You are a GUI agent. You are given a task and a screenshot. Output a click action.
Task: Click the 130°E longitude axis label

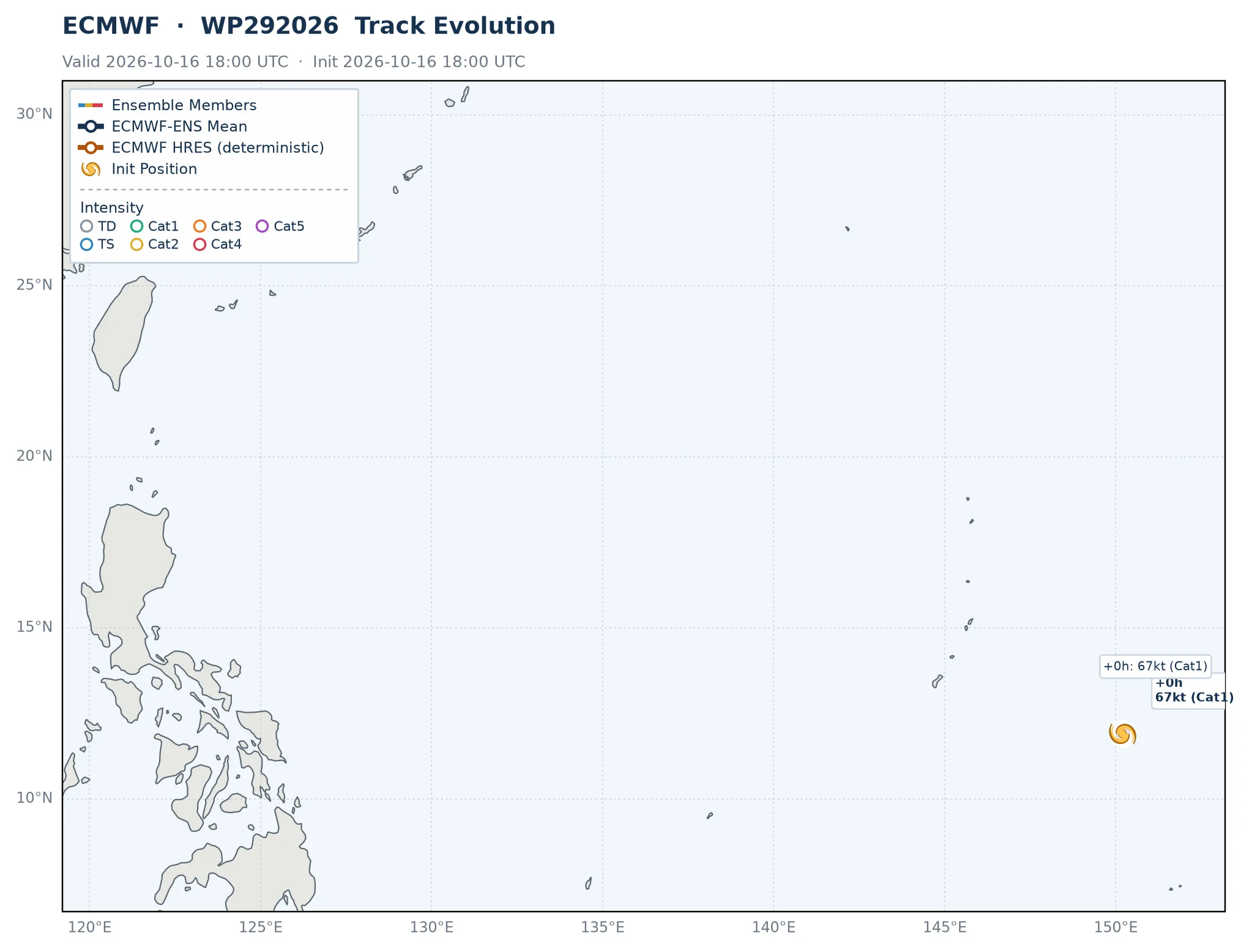[431, 928]
